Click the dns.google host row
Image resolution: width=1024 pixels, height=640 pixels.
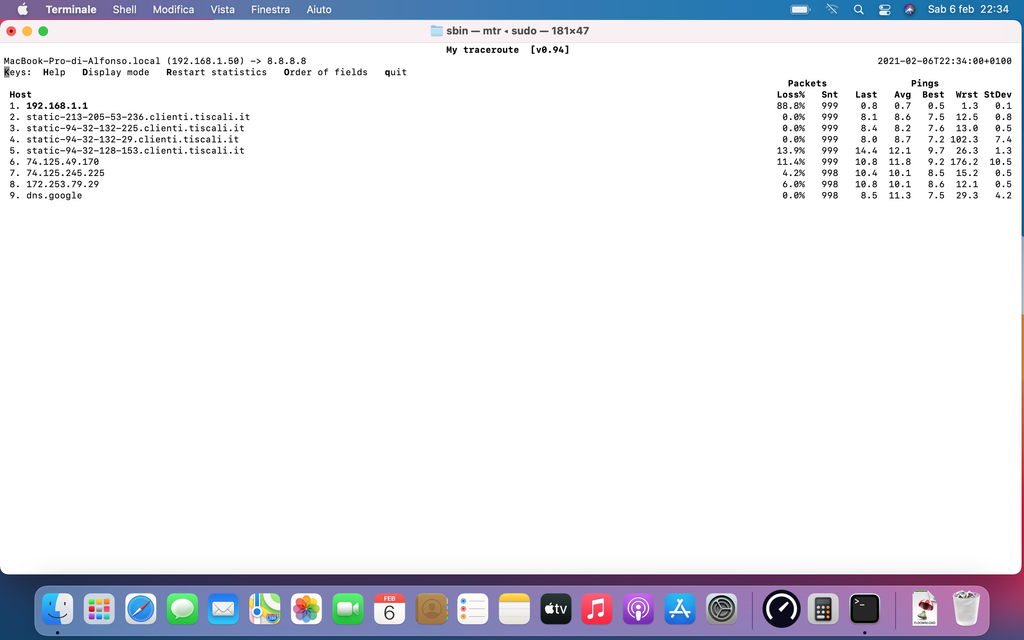pyautogui.click(x=54, y=196)
